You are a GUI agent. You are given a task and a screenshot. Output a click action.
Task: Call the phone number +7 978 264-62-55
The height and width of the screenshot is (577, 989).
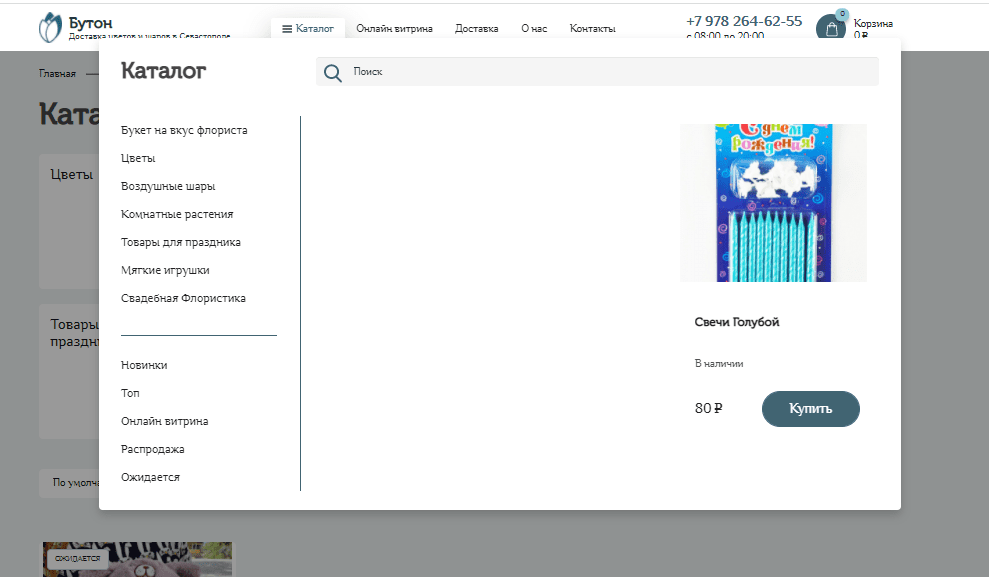pos(744,21)
